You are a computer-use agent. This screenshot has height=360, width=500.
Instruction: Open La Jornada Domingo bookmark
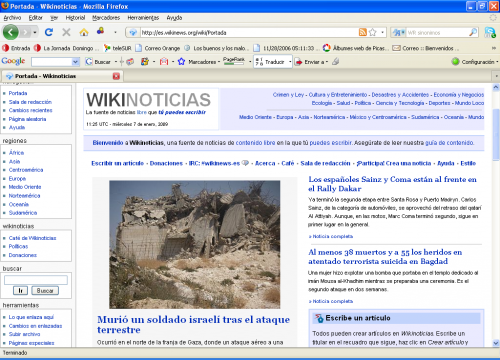(x=67, y=48)
